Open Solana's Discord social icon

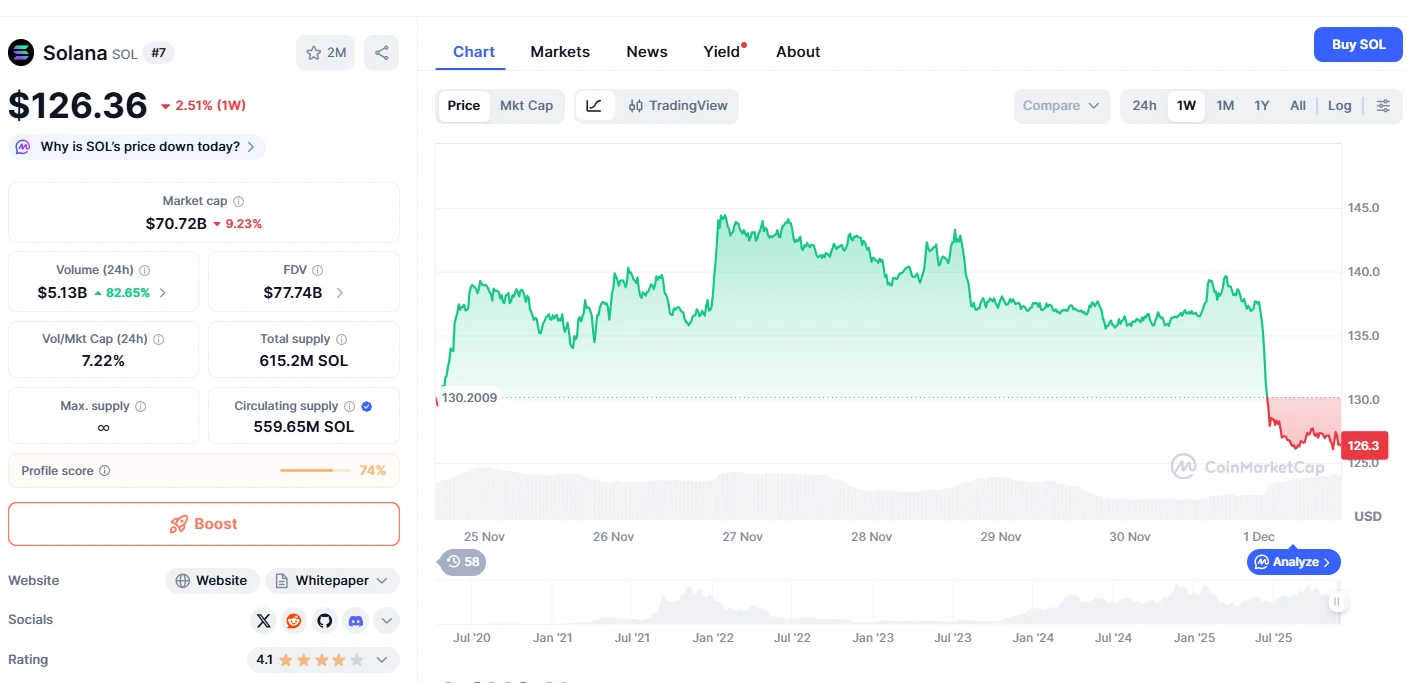pos(355,621)
